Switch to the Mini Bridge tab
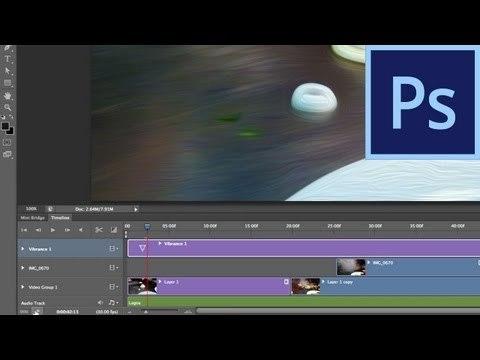Viewport: 480px width, 360px height. click(32, 218)
